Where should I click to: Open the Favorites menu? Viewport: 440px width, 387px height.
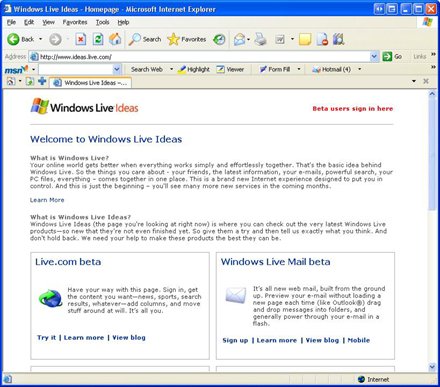pos(75,22)
